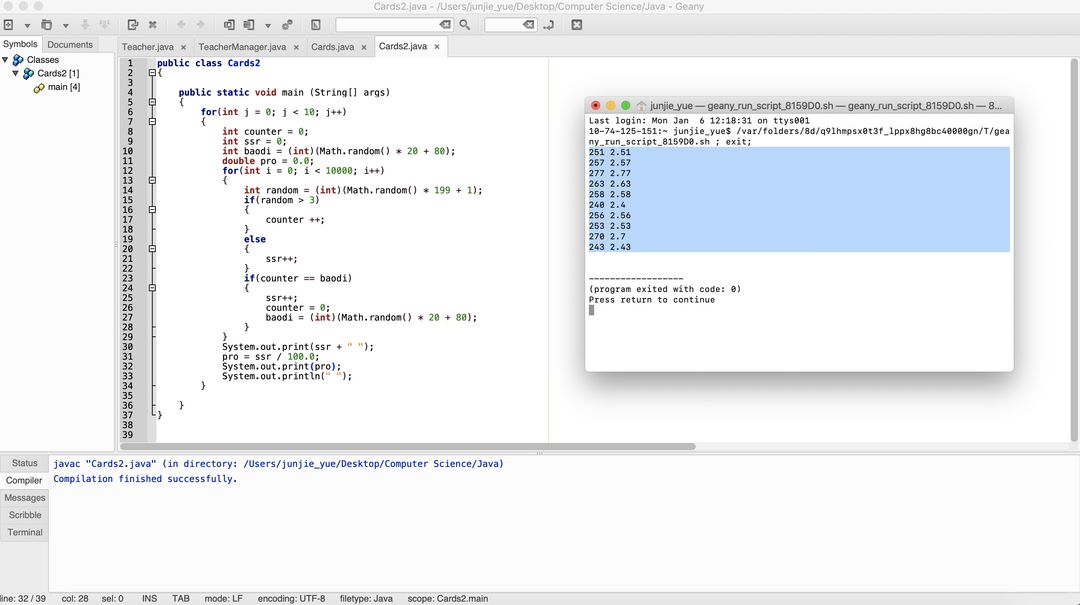
Task: Select the Cards2.java tab
Action: [x=403, y=46]
